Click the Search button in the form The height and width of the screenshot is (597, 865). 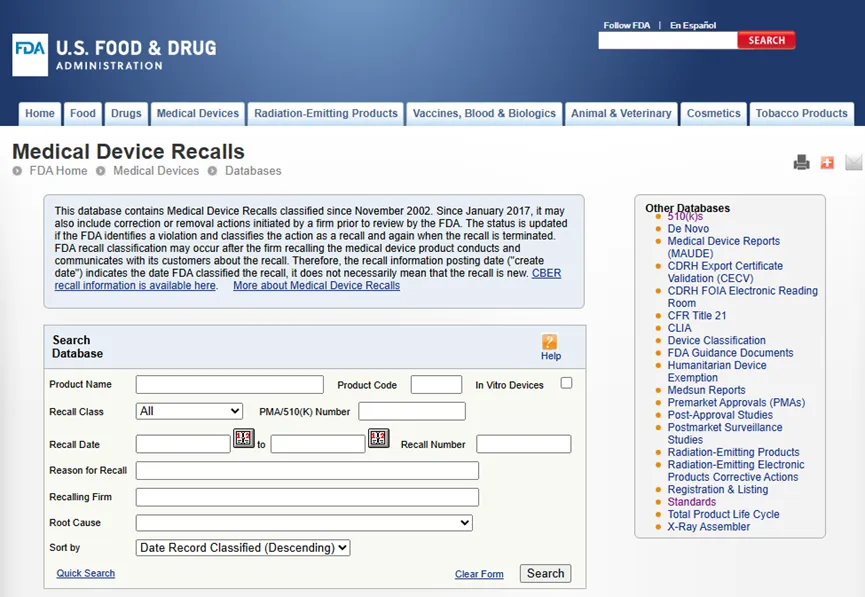tap(546, 573)
